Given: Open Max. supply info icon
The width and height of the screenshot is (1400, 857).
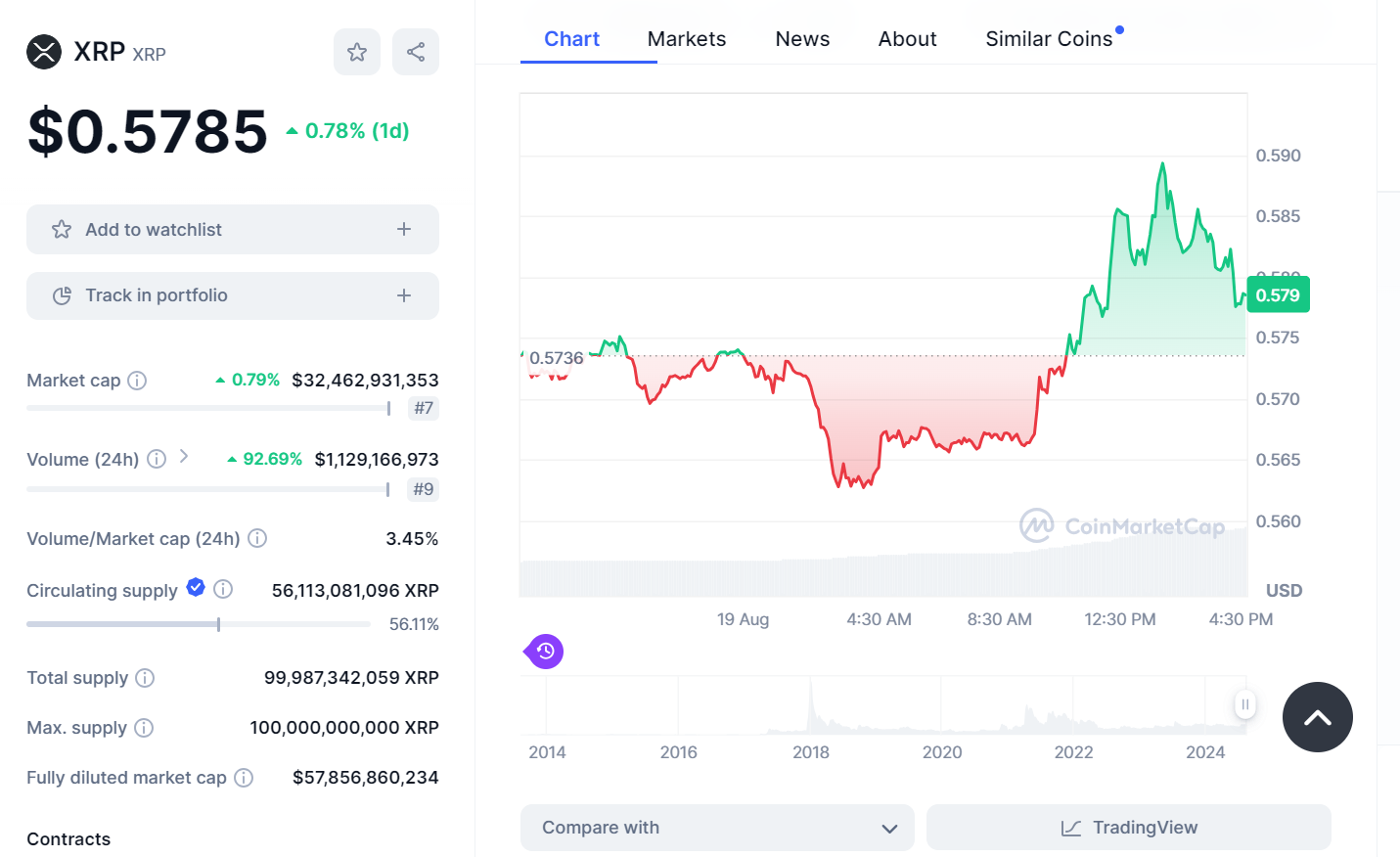Looking at the screenshot, I should (x=144, y=728).
